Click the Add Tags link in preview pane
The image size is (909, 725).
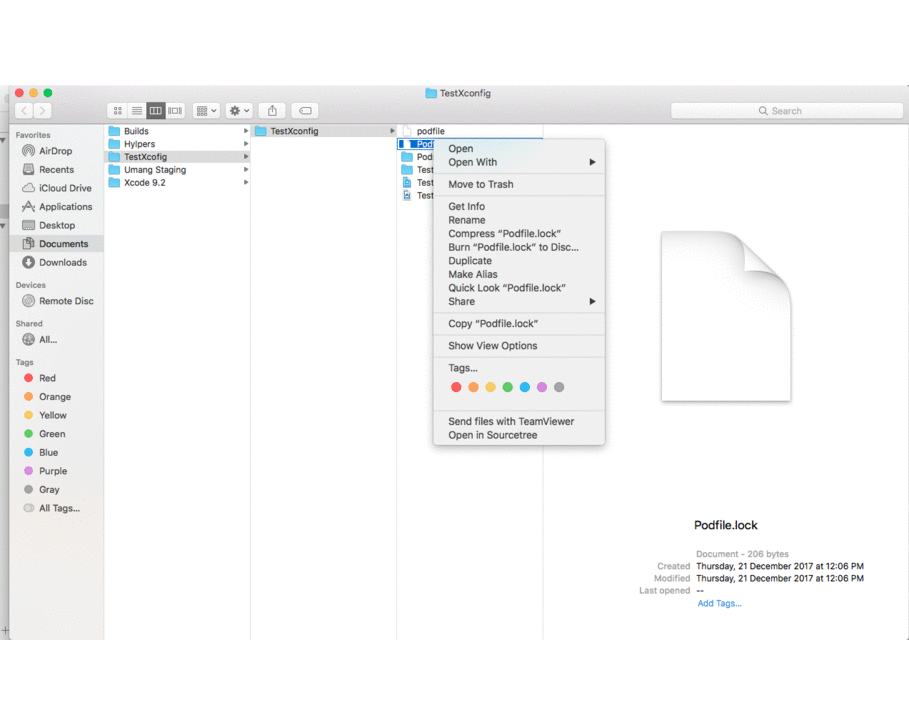719,603
